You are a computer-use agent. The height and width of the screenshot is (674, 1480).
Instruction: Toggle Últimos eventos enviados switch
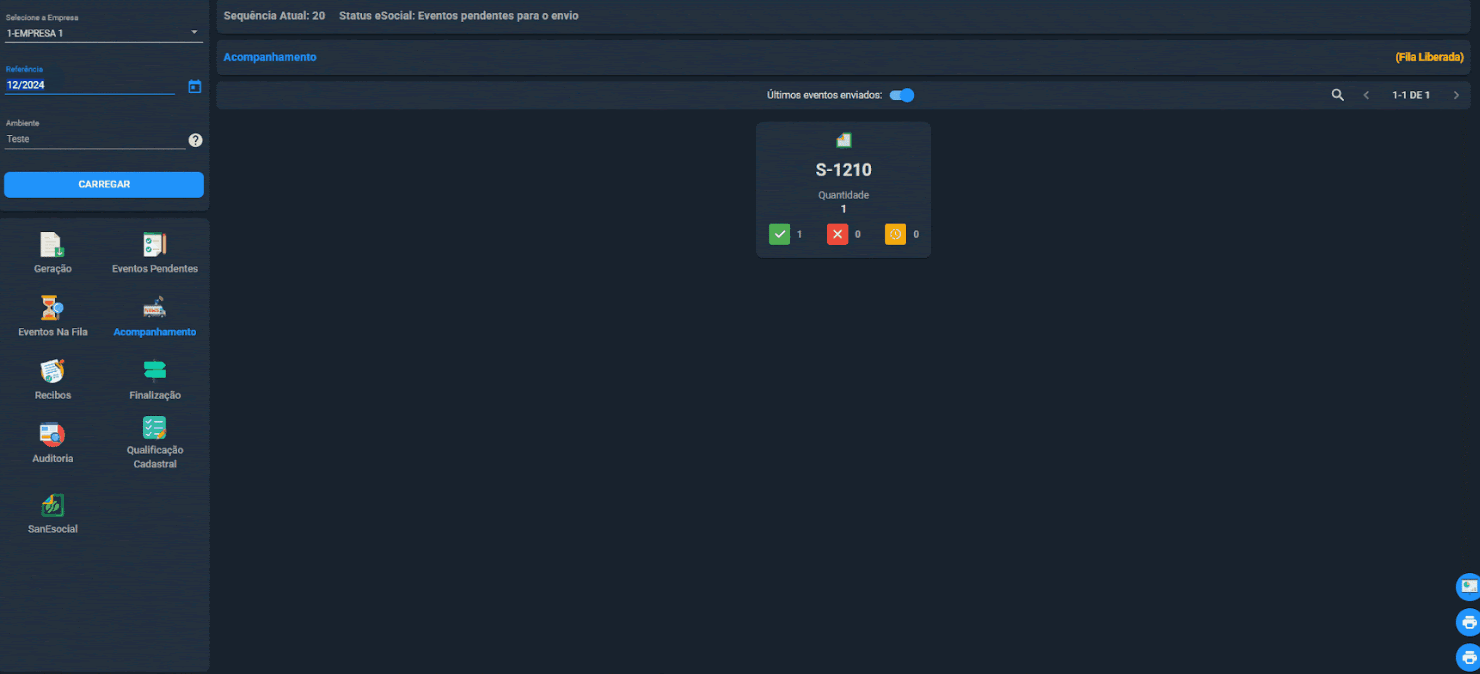tap(902, 95)
